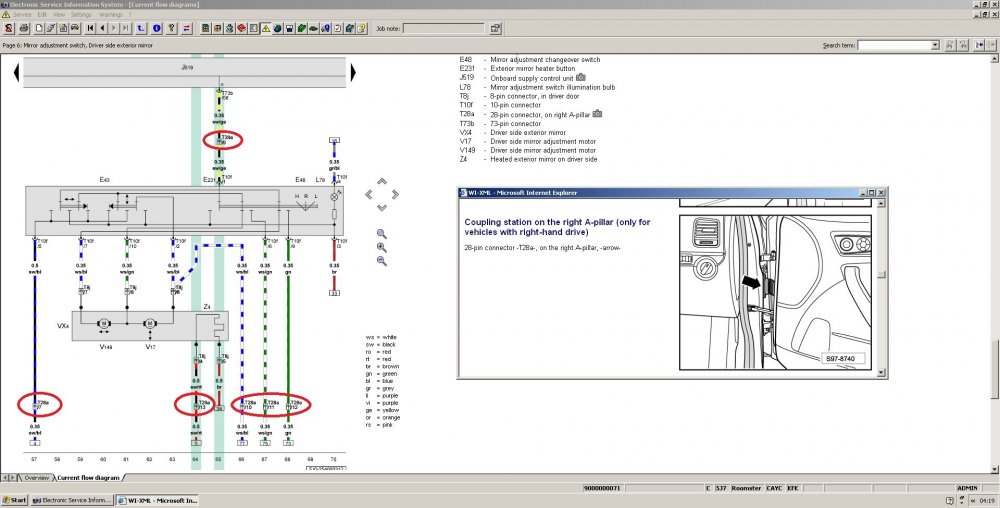
Task: Click the A-pillar coupling station illustration
Action: [x=776, y=292]
